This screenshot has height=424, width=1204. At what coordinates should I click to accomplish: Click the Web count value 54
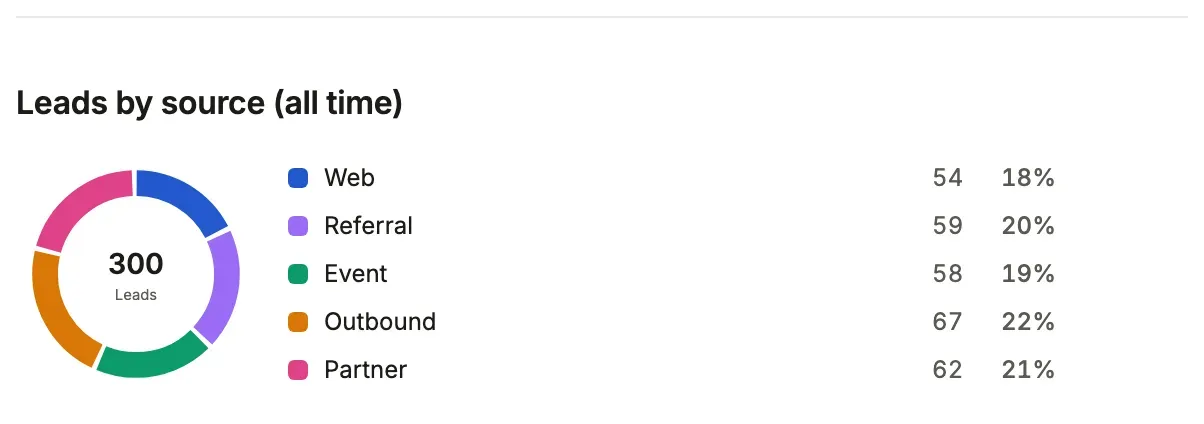point(947,178)
